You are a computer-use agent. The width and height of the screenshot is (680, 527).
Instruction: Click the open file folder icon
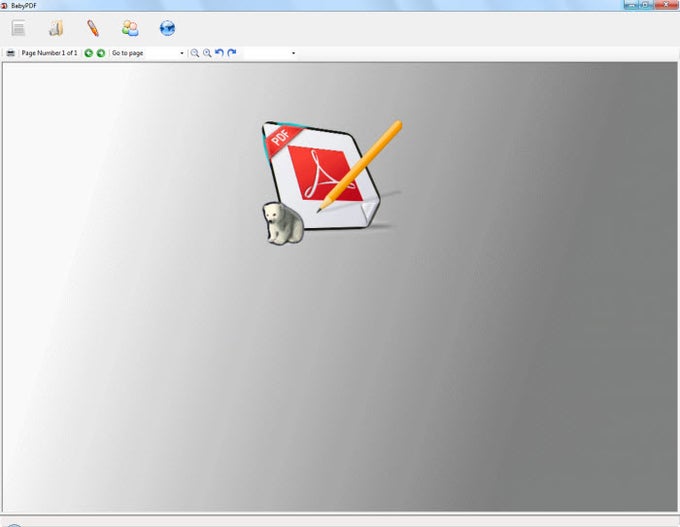click(x=56, y=28)
